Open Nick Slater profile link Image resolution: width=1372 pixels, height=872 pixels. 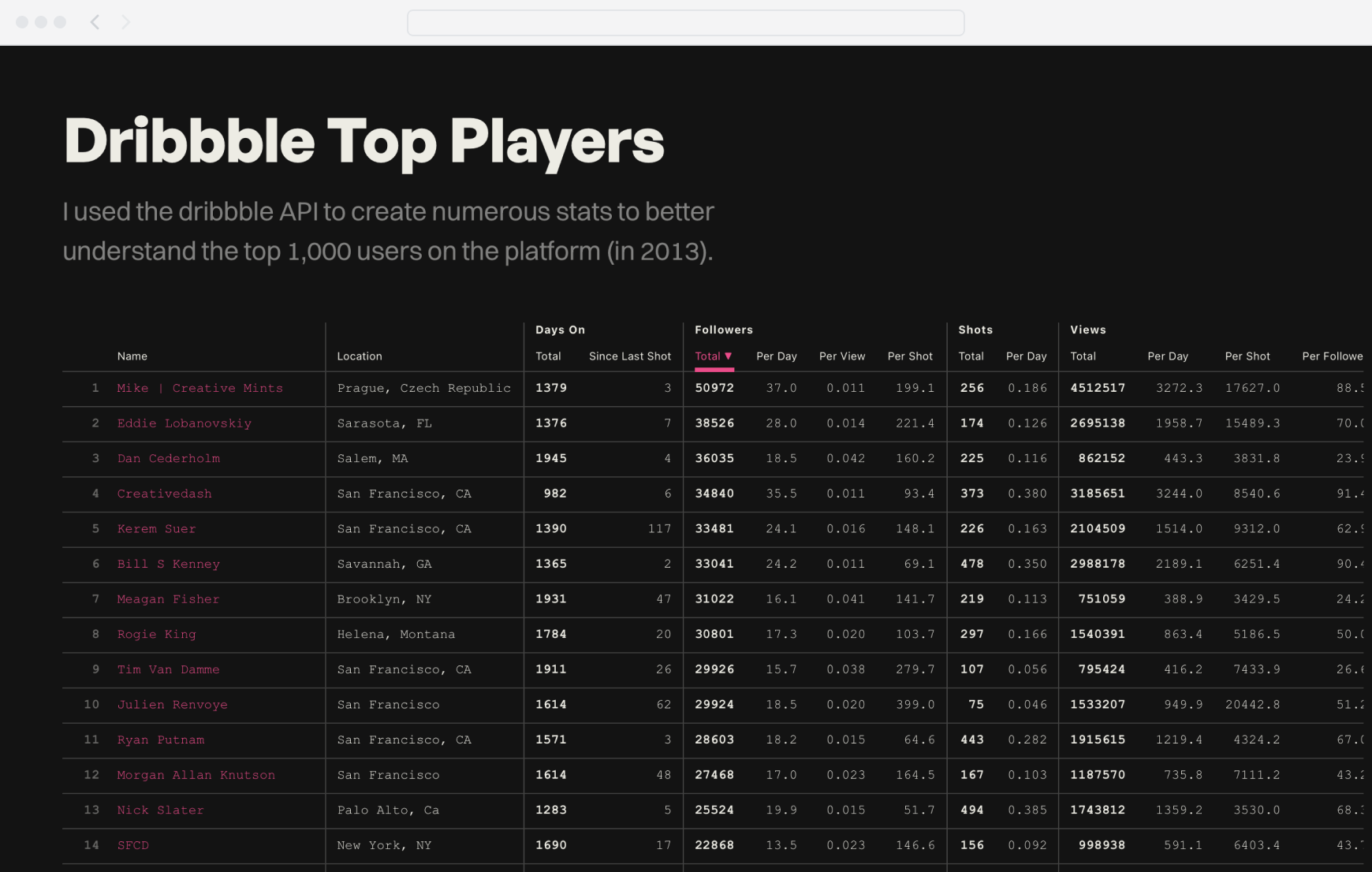(x=160, y=810)
